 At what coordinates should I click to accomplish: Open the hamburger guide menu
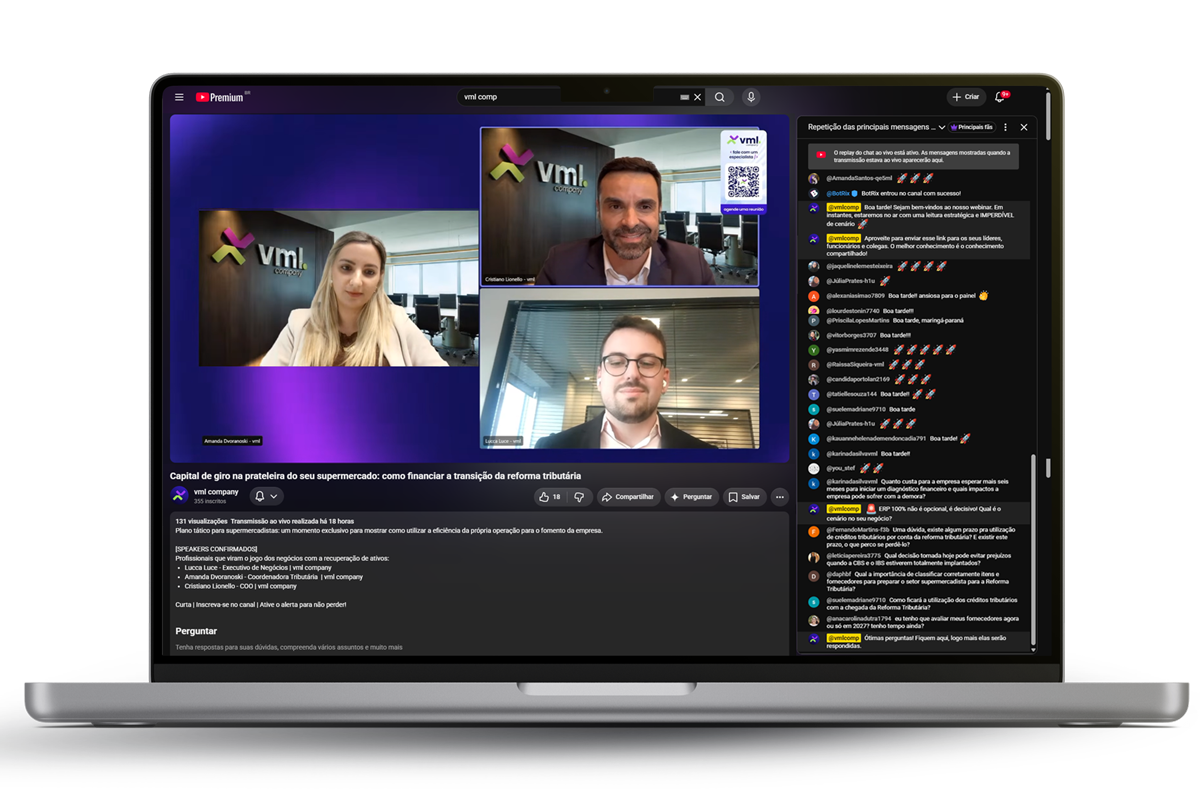tap(179, 97)
